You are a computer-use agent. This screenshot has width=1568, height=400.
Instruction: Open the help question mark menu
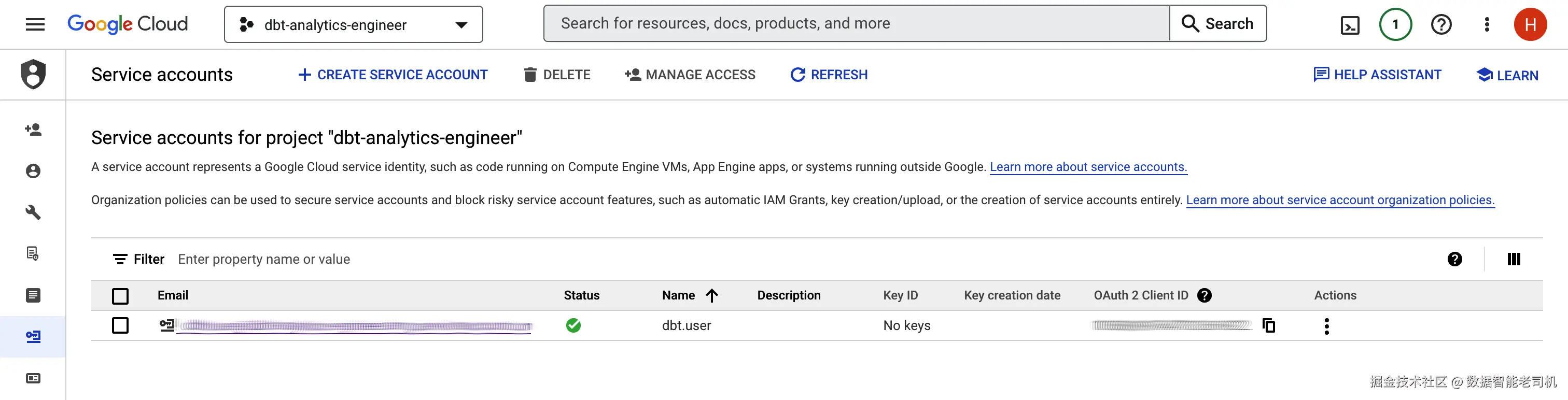[1441, 24]
